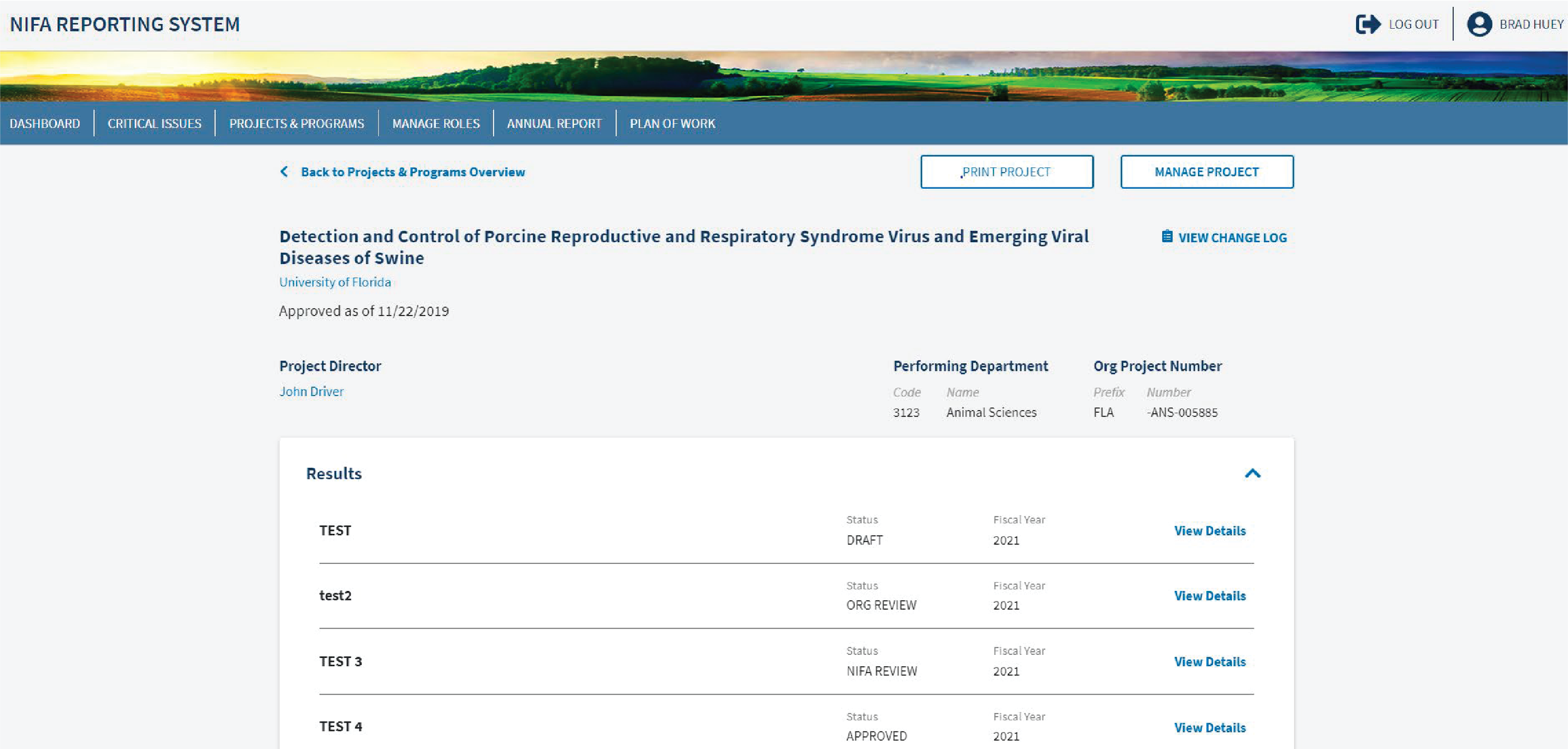View details for test2 result

(x=1209, y=596)
